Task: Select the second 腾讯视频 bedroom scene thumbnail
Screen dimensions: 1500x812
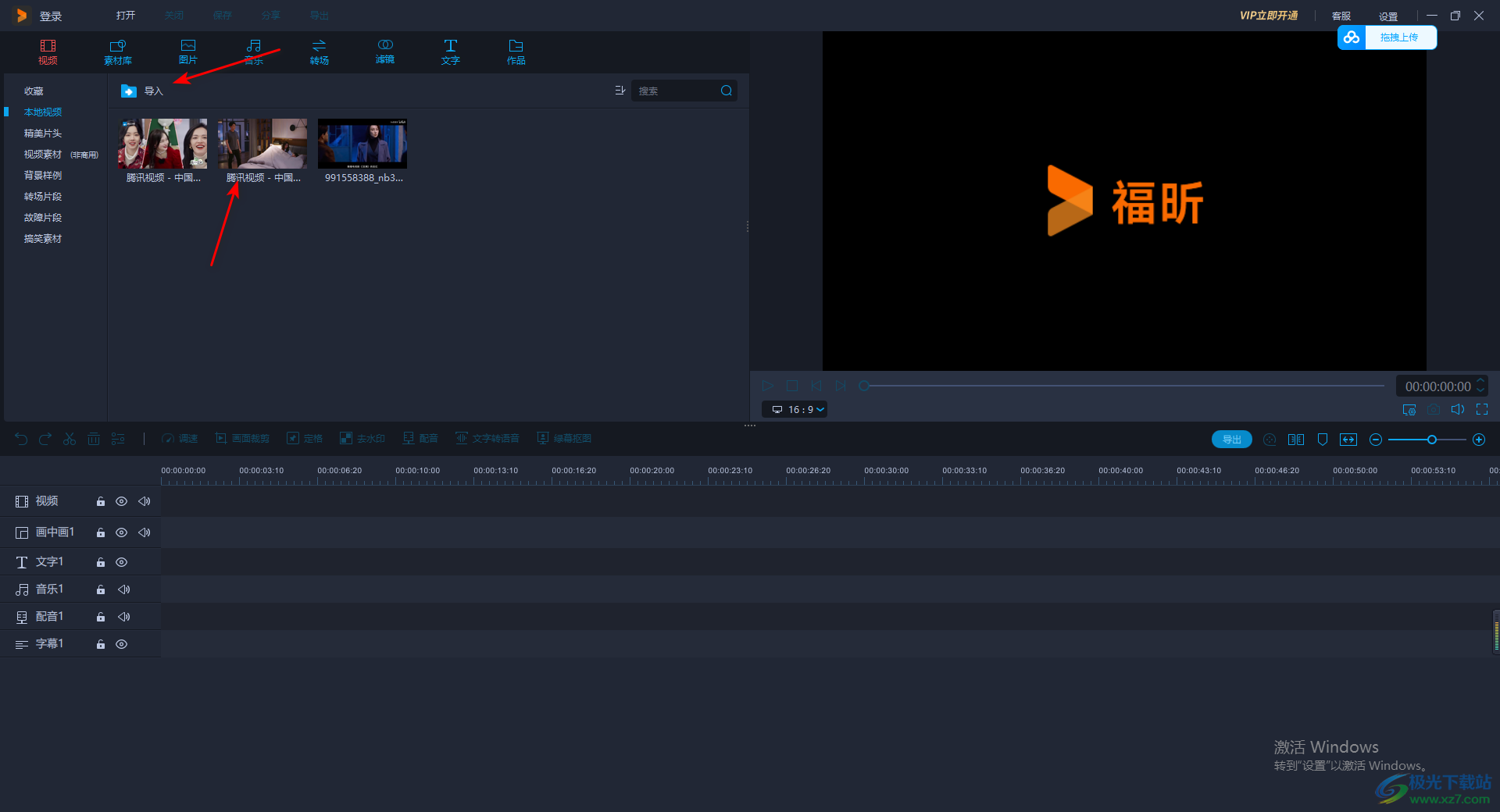Action: coord(262,144)
